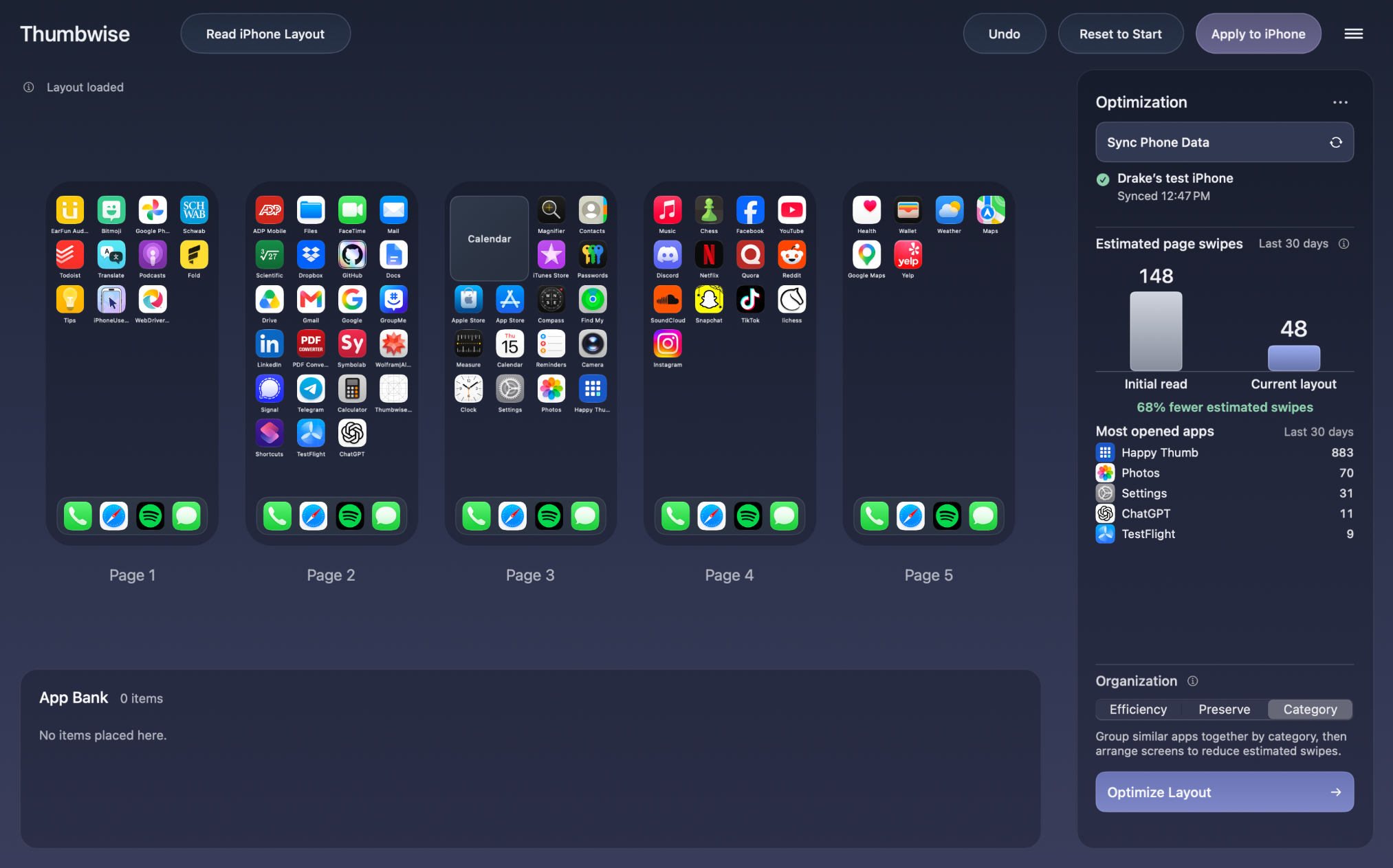Click the Page 4 label
Viewport: 1393px width, 868px height.
[x=729, y=575]
